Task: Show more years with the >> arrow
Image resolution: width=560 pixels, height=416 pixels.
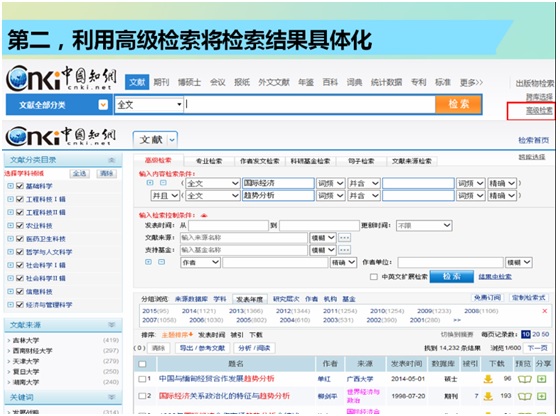Action: coord(457,320)
